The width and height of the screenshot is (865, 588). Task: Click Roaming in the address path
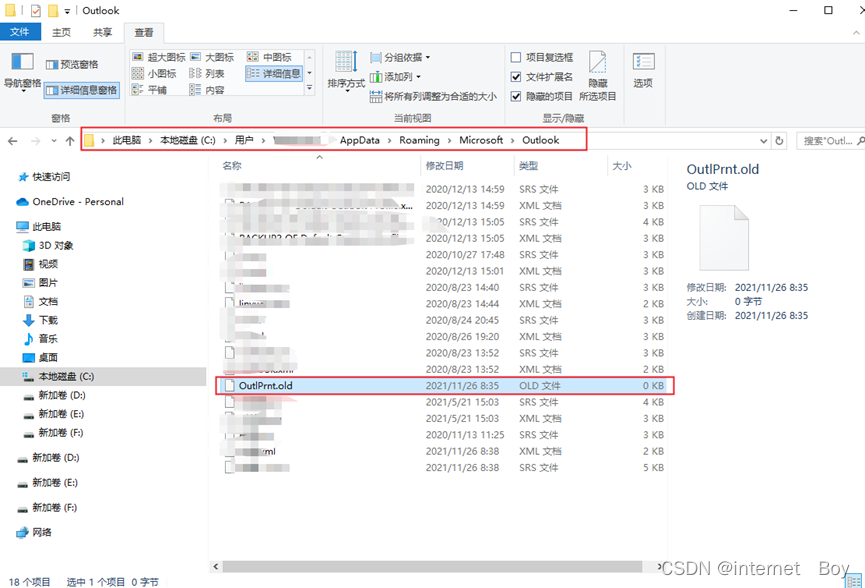point(419,140)
